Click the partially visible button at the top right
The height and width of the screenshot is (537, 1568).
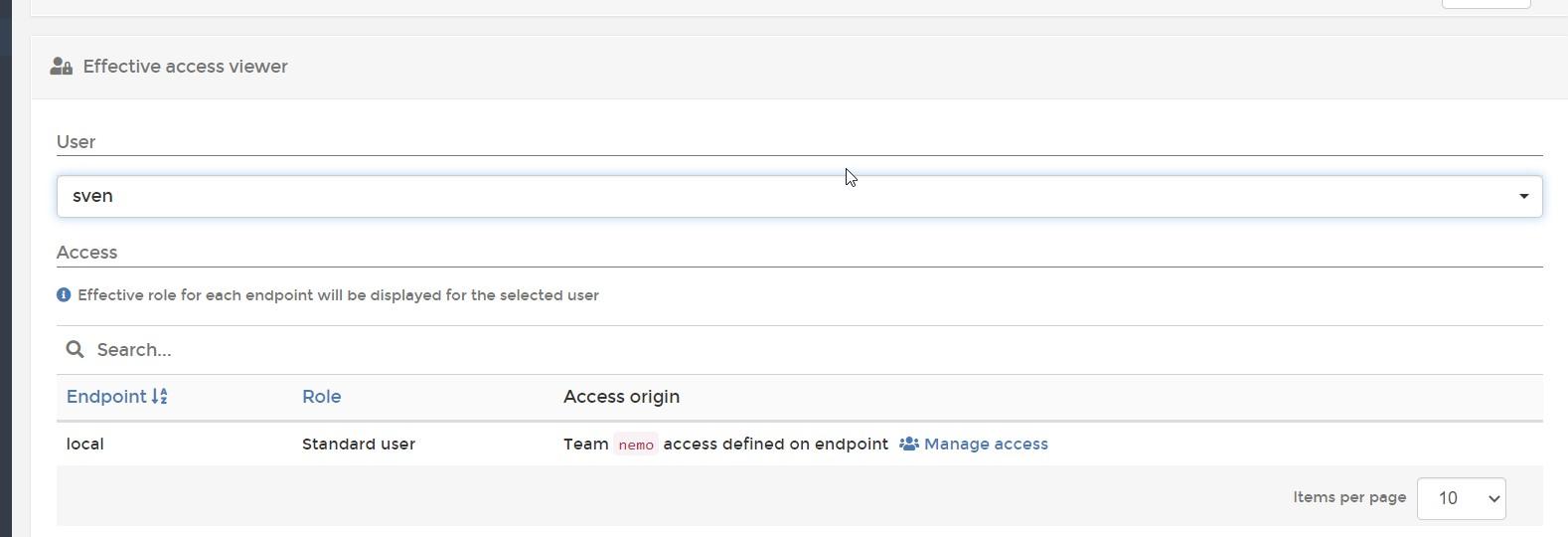pos(1486,4)
